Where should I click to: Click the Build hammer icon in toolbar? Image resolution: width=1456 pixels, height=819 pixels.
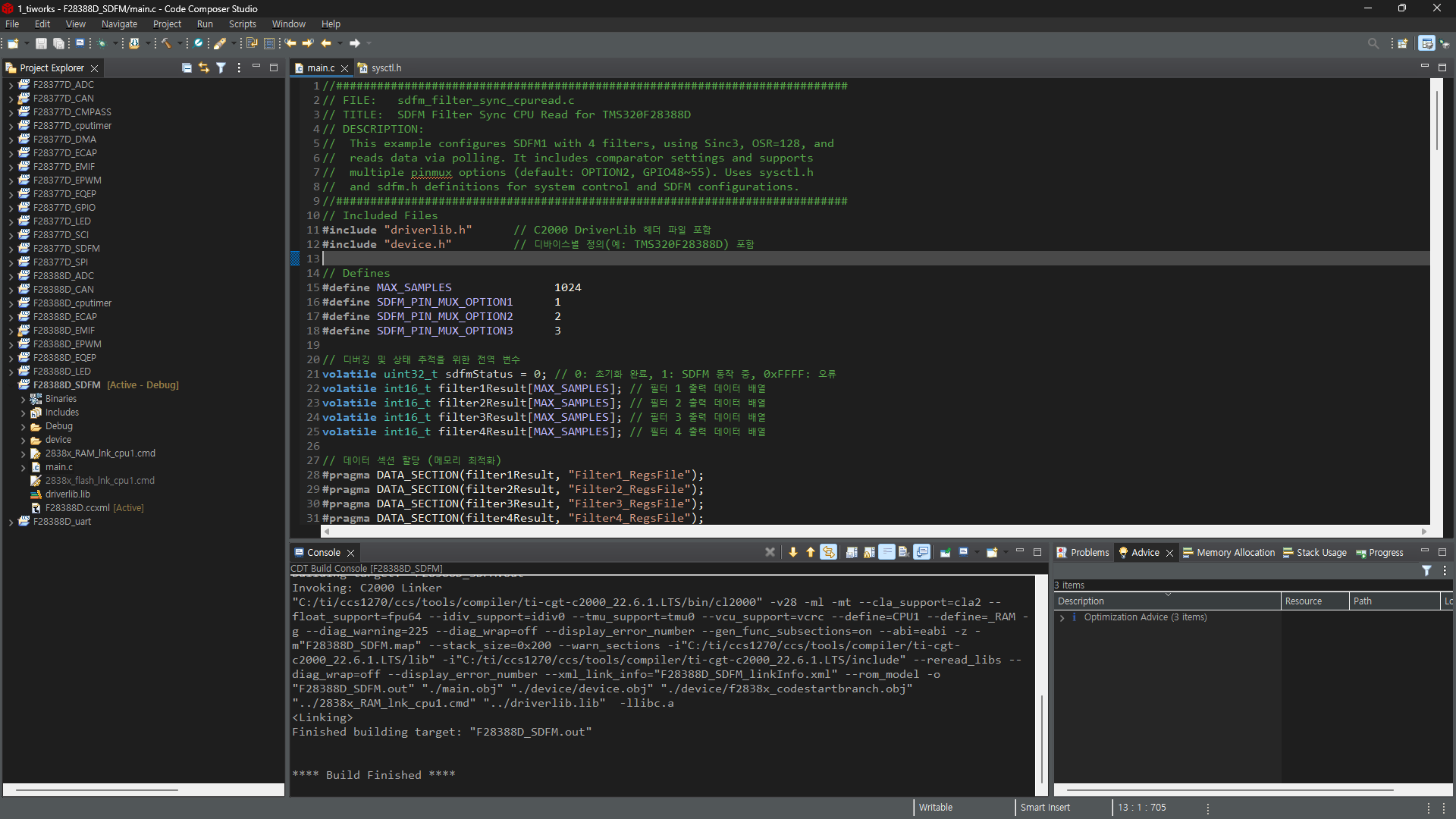(x=166, y=43)
